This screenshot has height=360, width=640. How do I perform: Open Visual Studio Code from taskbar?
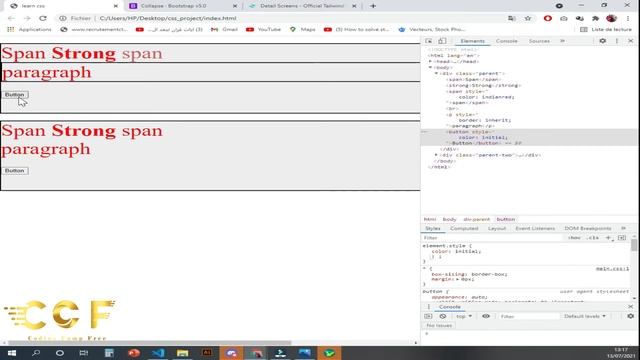[158, 353]
